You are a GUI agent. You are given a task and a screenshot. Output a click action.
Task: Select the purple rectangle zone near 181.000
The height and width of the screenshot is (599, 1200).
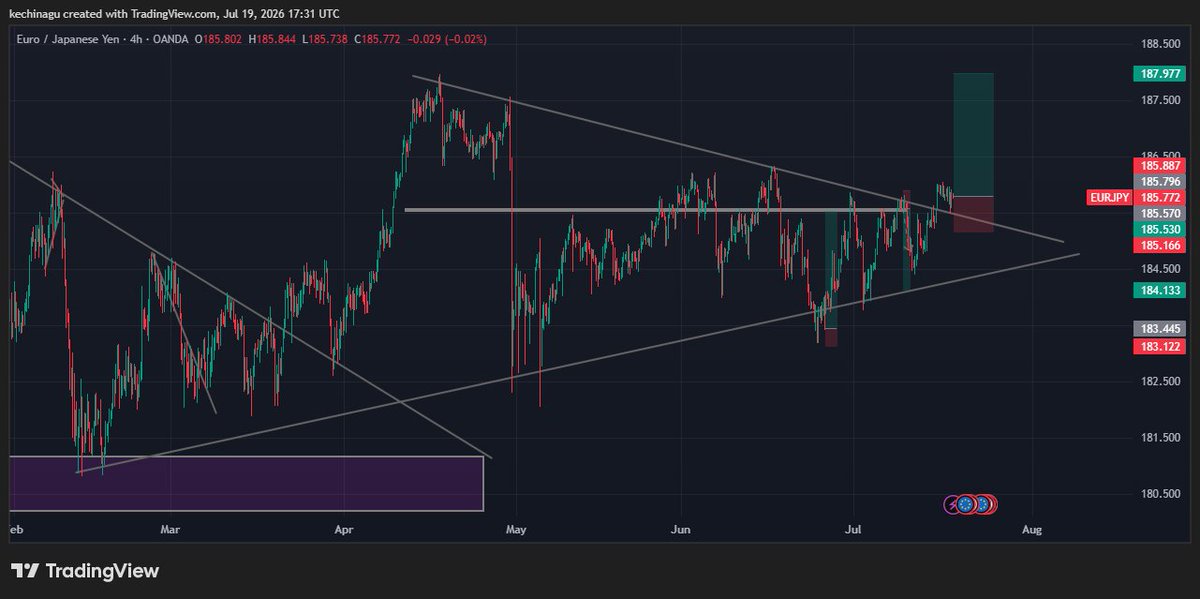pyautogui.click(x=246, y=483)
